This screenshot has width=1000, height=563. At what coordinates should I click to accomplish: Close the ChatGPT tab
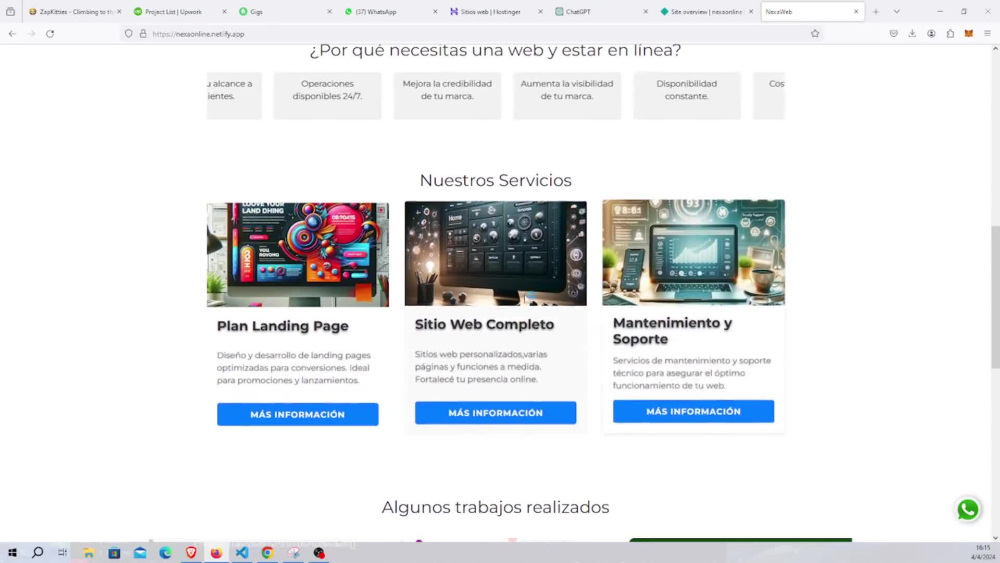click(x=645, y=11)
